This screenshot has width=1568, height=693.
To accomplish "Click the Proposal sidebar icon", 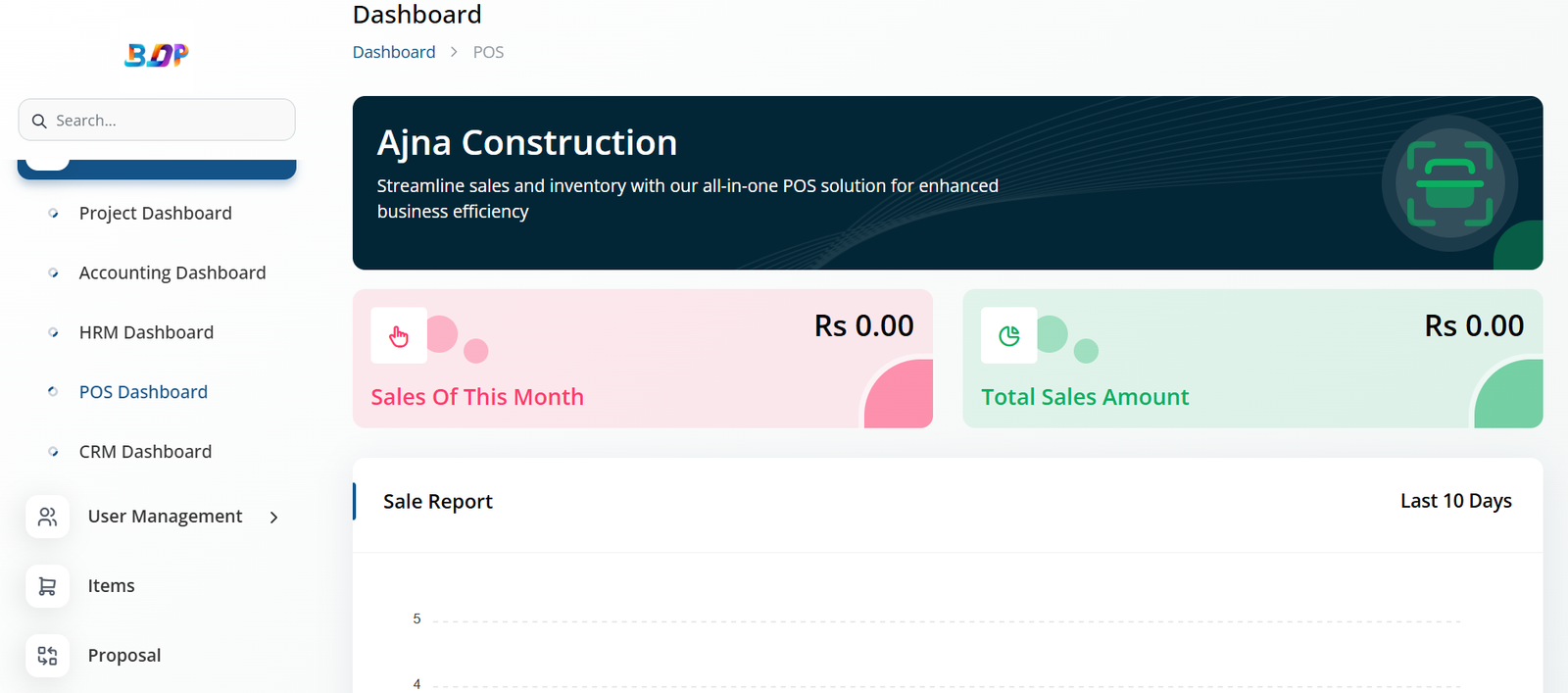I will (47, 656).
